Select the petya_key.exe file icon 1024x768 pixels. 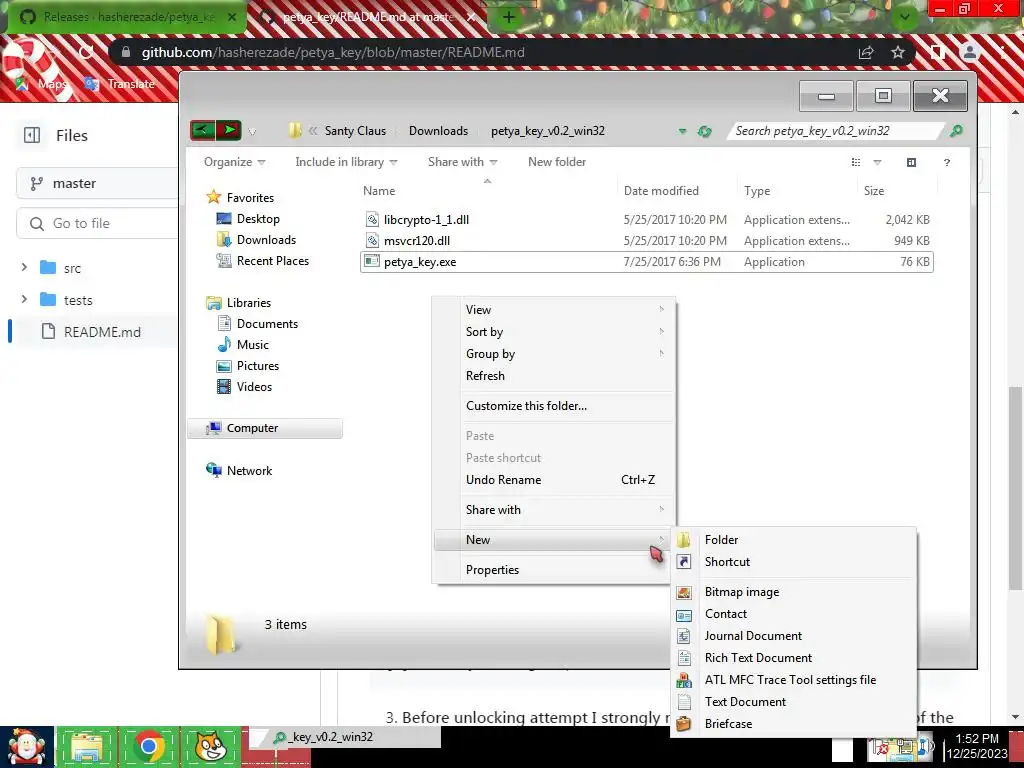[372, 261]
